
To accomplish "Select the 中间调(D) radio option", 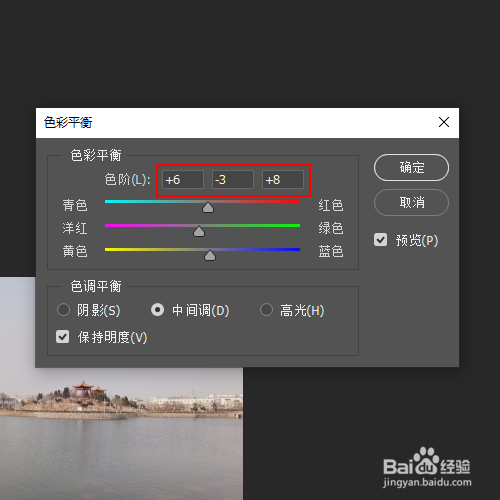I will 157,310.
